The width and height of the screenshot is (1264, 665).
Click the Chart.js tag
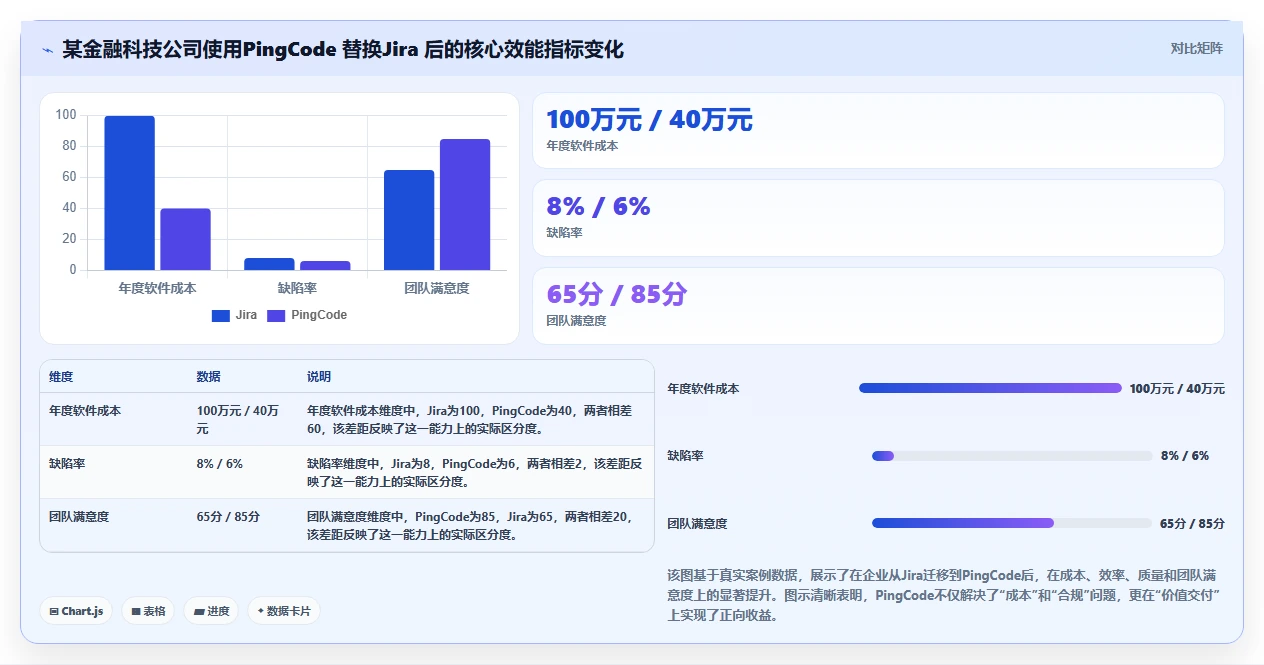point(76,611)
